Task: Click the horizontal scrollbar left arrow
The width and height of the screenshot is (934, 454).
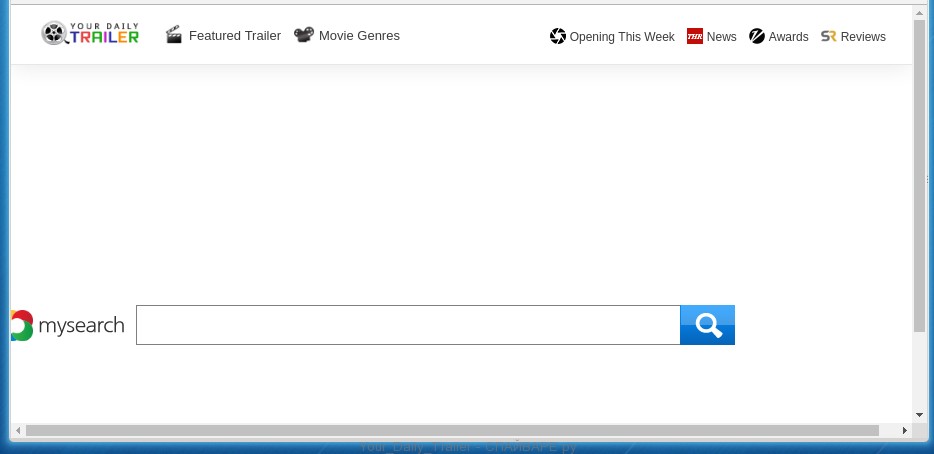Action: pyautogui.click(x=18, y=430)
